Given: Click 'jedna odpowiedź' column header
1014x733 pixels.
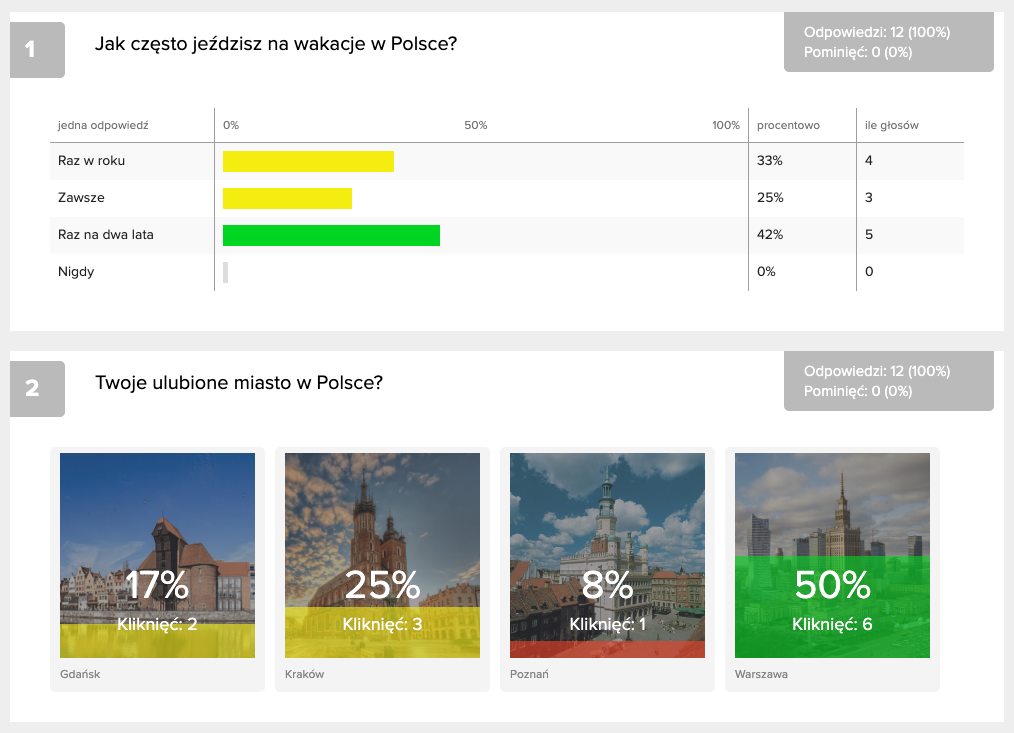Looking at the screenshot, I should [103, 125].
